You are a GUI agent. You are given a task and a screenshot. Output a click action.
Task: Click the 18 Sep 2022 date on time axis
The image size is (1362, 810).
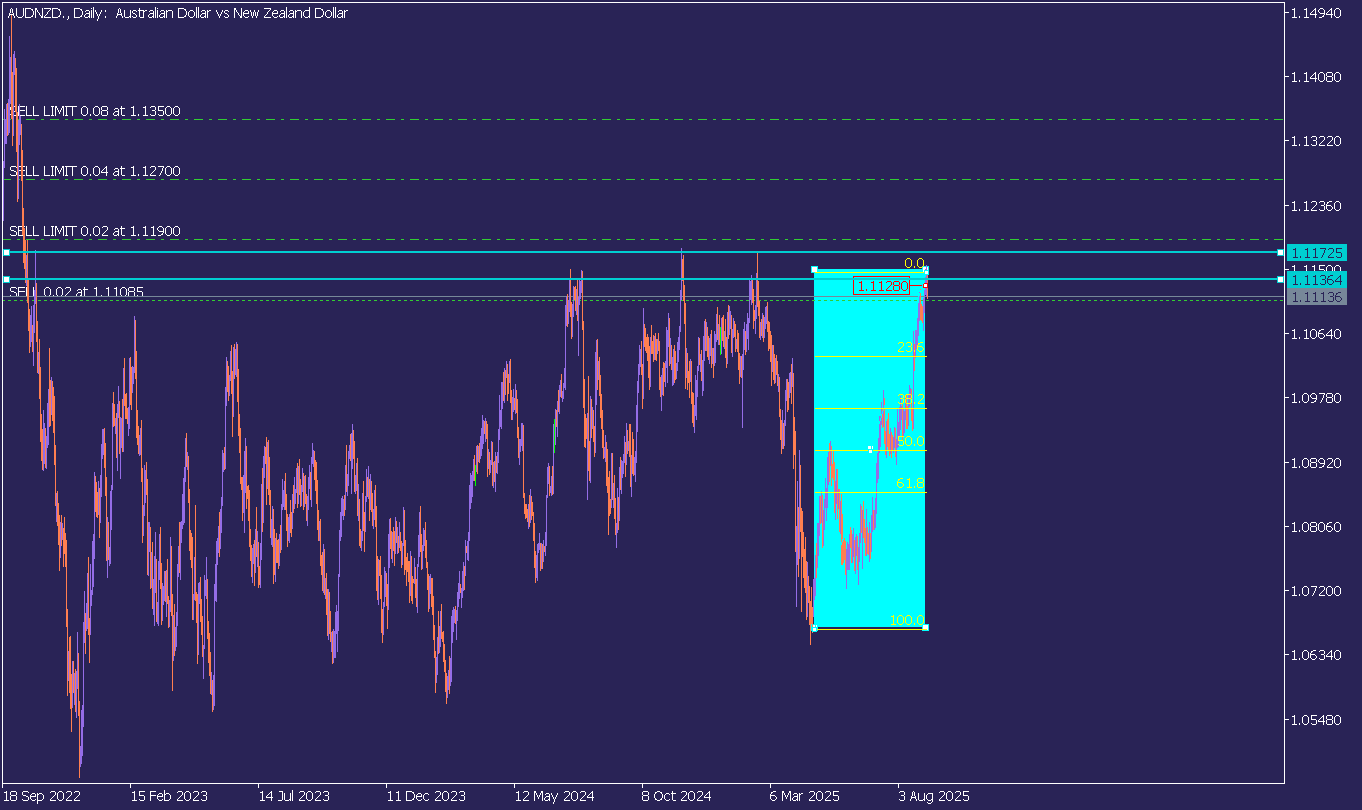(42, 797)
